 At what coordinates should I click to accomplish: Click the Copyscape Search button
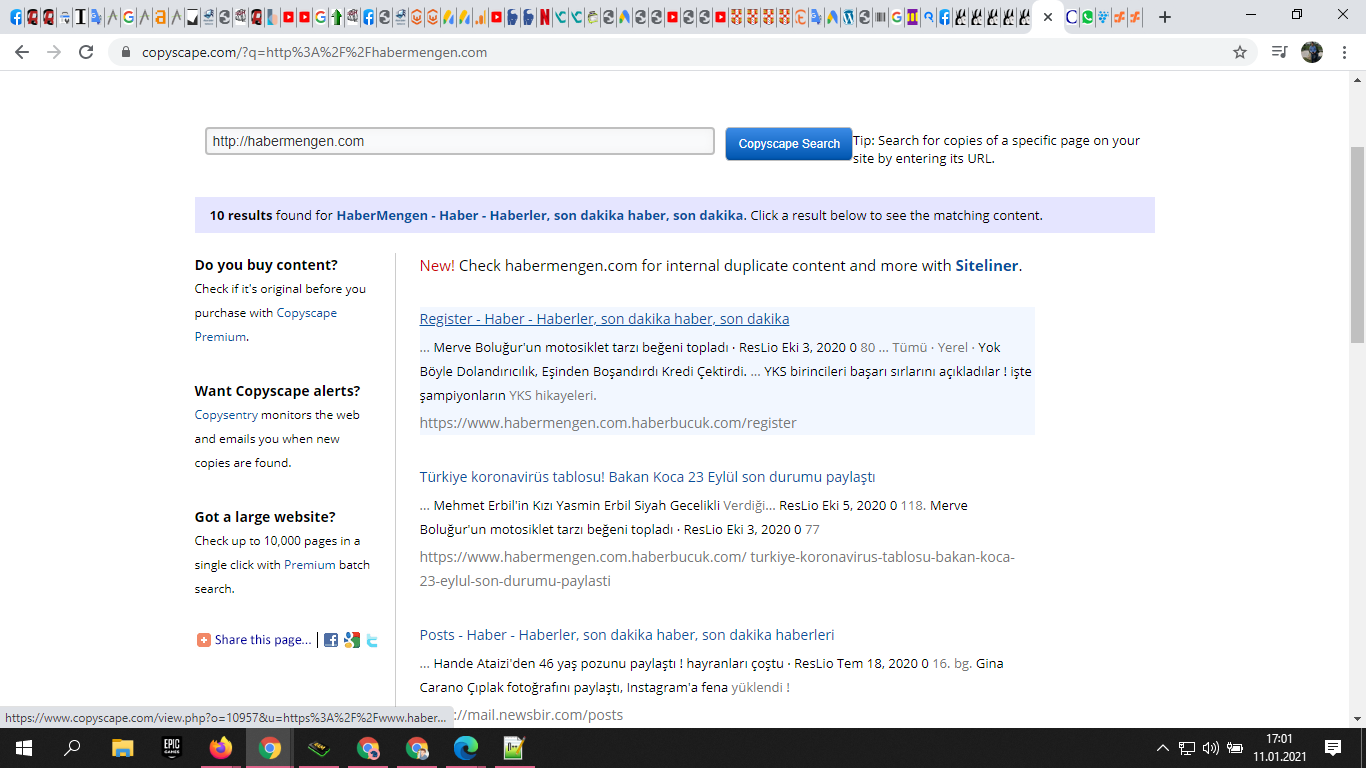point(789,143)
